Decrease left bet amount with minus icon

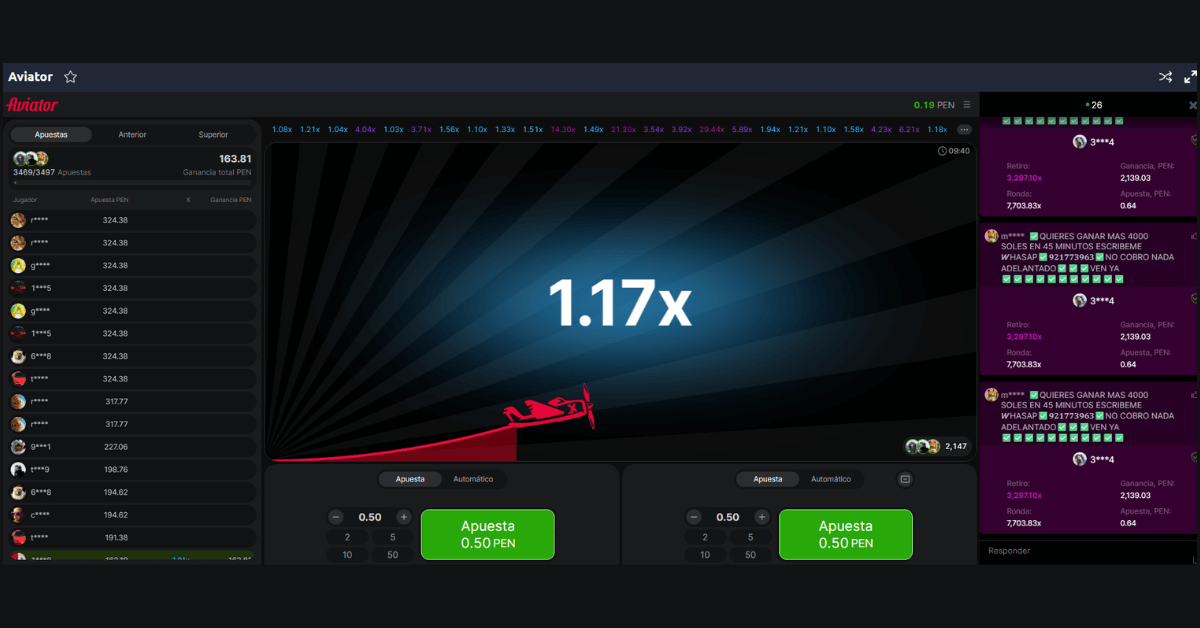(336, 517)
